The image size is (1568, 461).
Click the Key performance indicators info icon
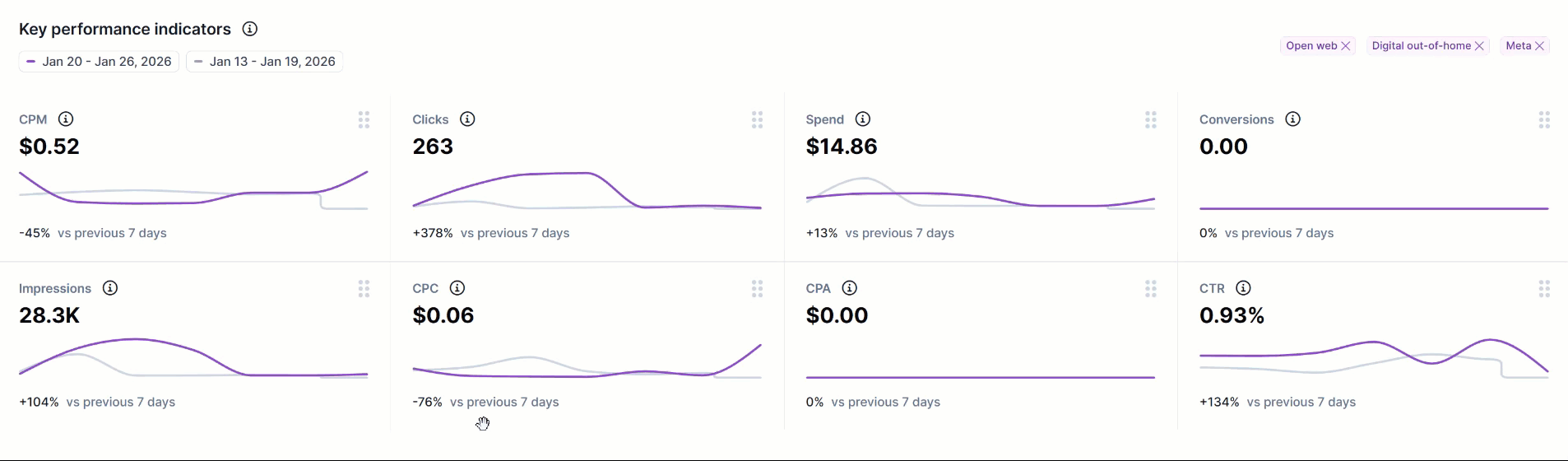tap(250, 29)
